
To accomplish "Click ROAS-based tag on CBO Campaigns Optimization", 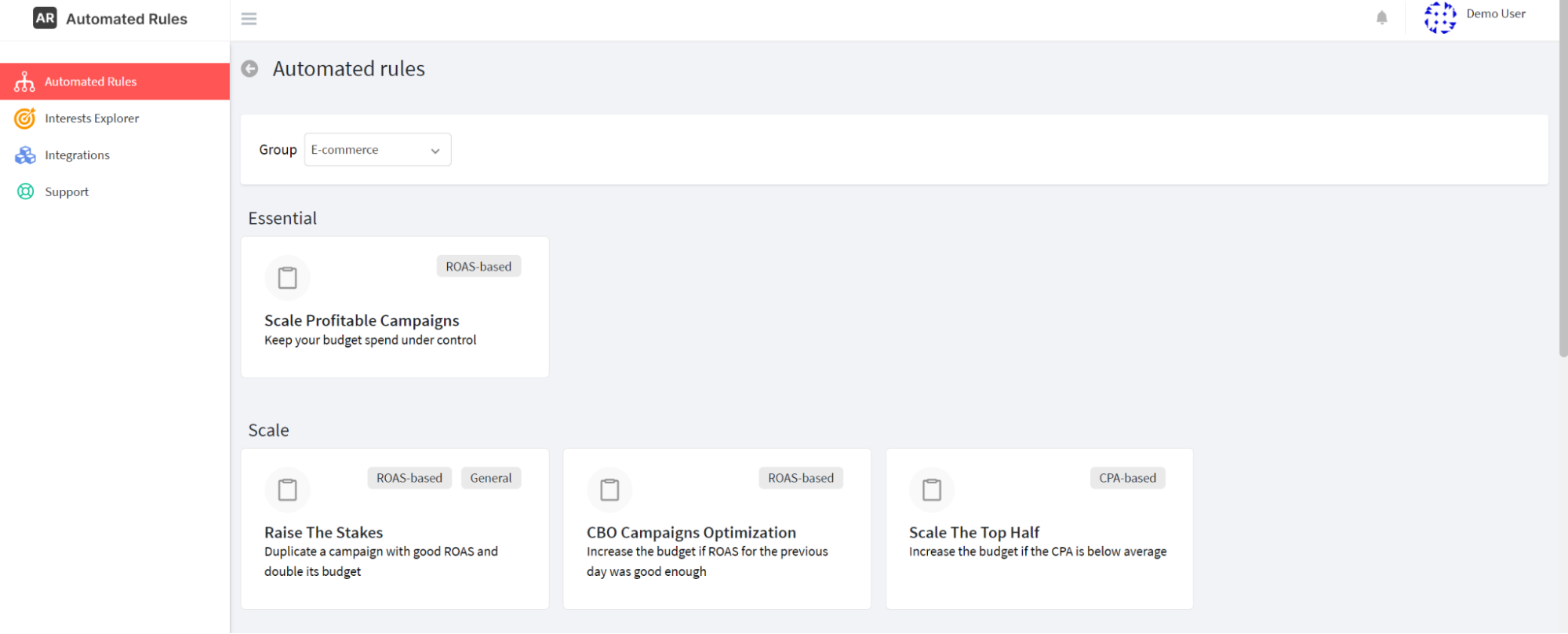I will pyautogui.click(x=801, y=478).
